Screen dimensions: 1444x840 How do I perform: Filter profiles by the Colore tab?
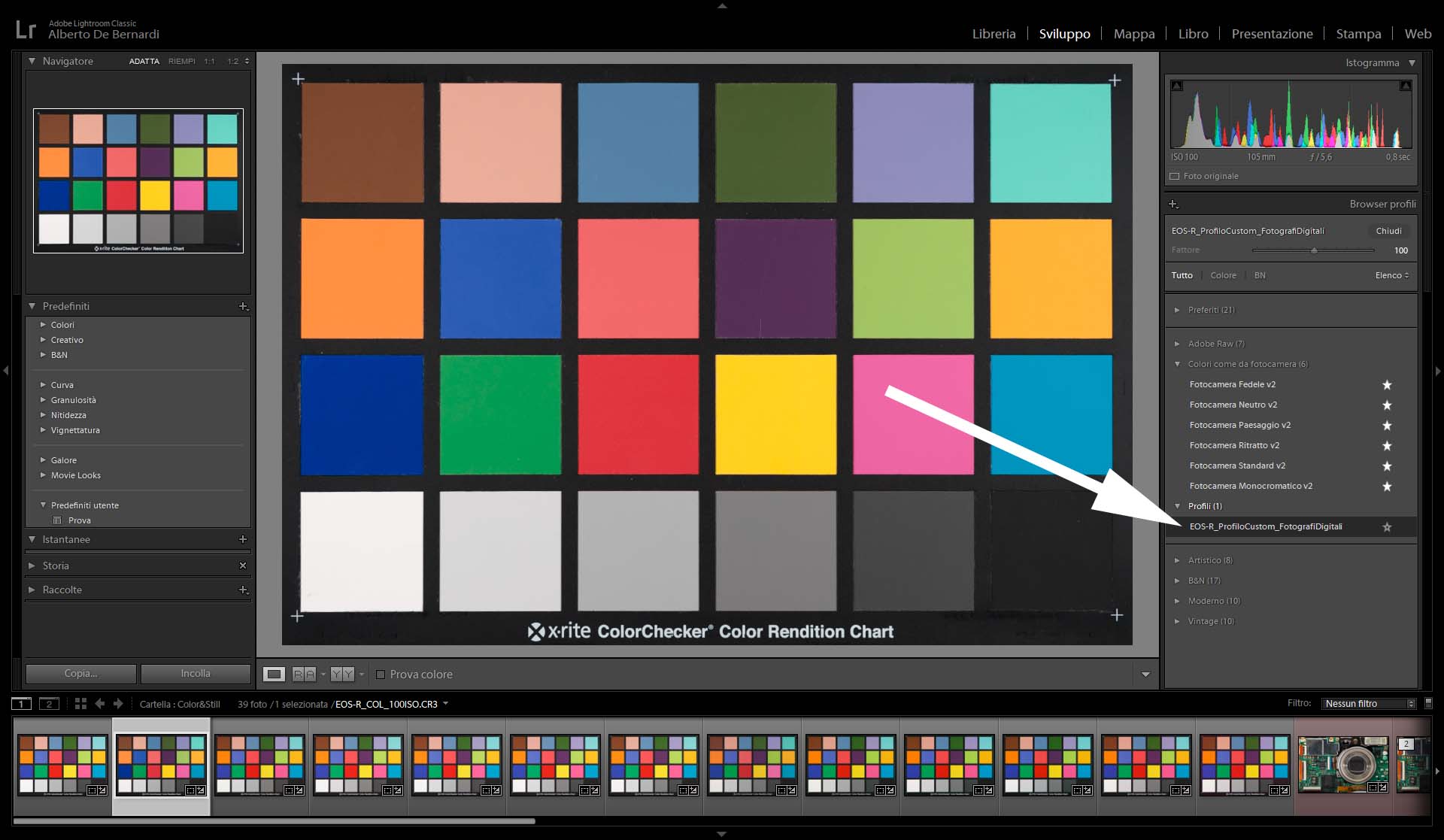[1223, 275]
